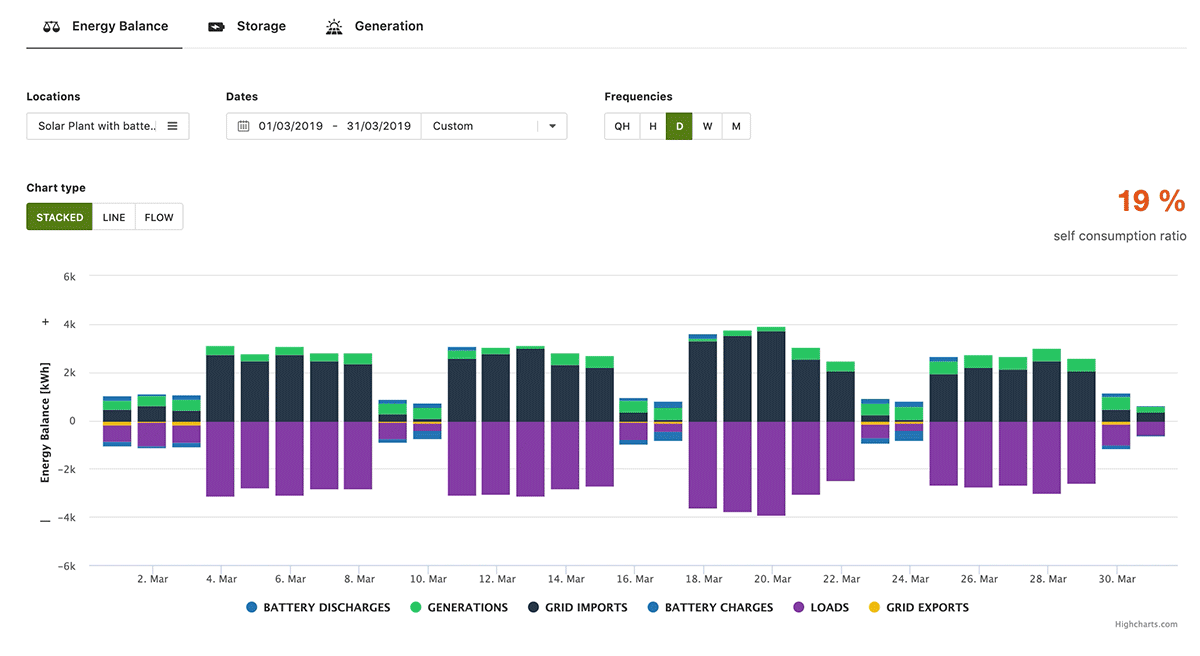Image resolution: width=1200 pixels, height=656 pixels.
Task: Click the solar panel icon beside Generation
Action: (333, 26)
